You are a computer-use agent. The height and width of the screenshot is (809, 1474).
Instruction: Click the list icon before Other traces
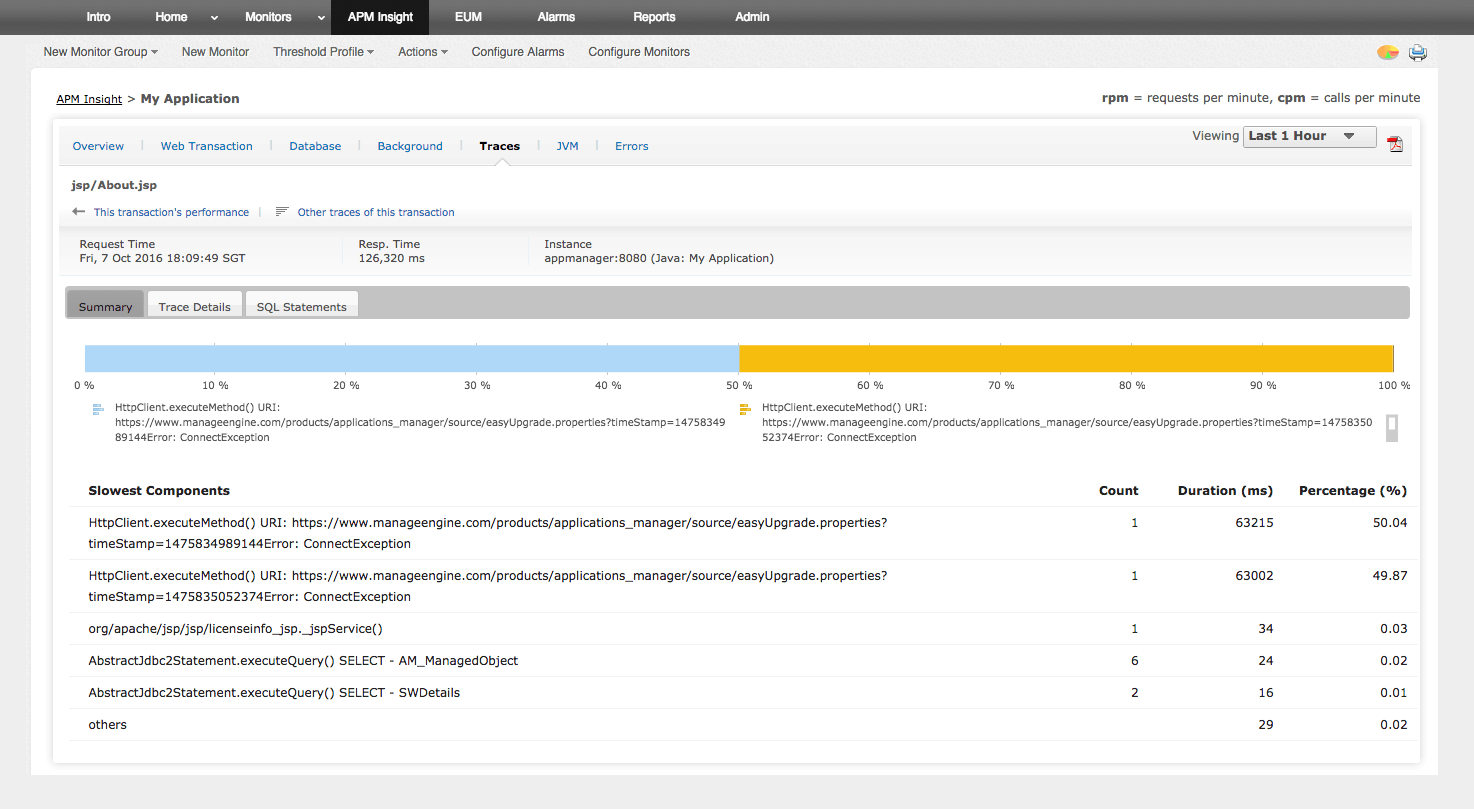click(282, 212)
